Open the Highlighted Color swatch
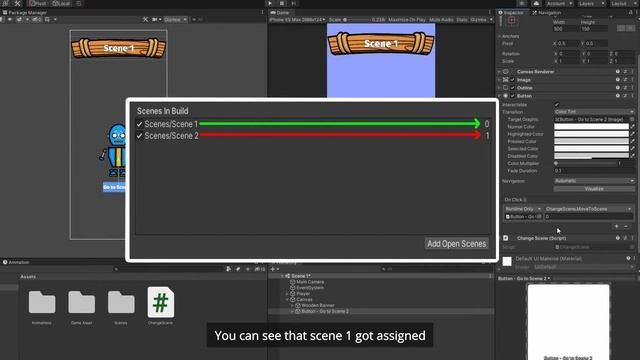The image size is (640, 360). point(591,134)
